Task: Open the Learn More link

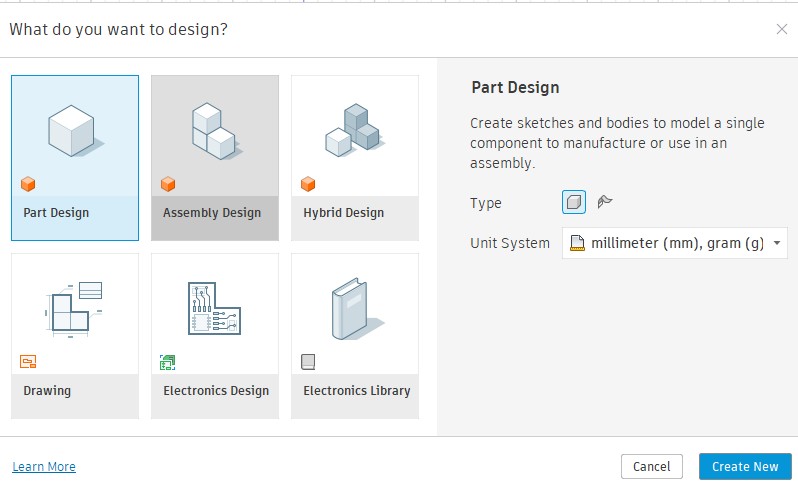Action: tap(44, 467)
